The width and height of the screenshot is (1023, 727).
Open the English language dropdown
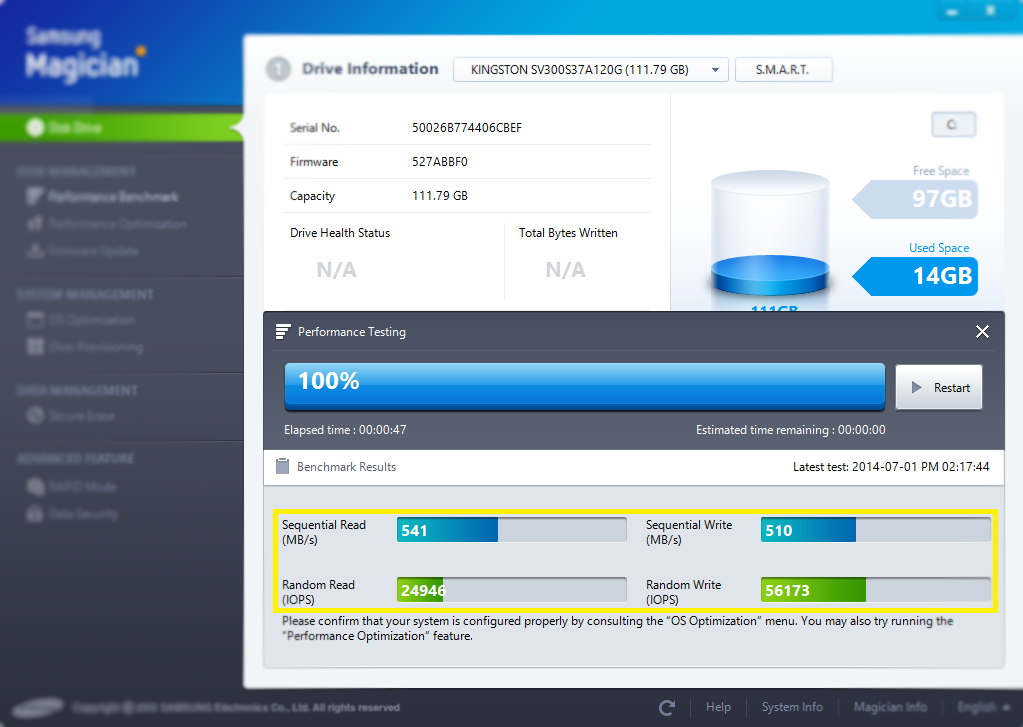[983, 707]
